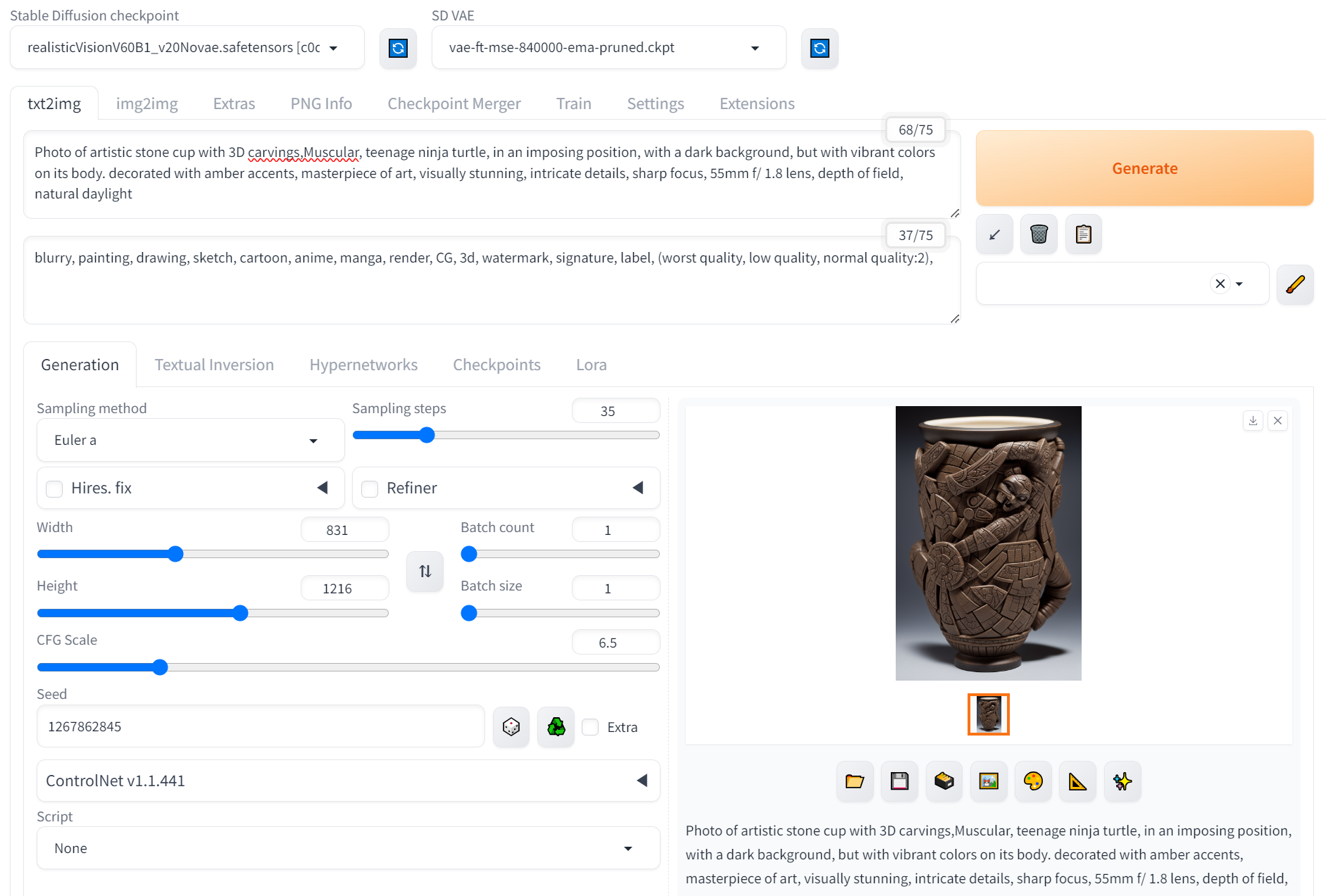
Task: Expand the ControlNet v1.1.441 panel
Action: tap(348, 781)
